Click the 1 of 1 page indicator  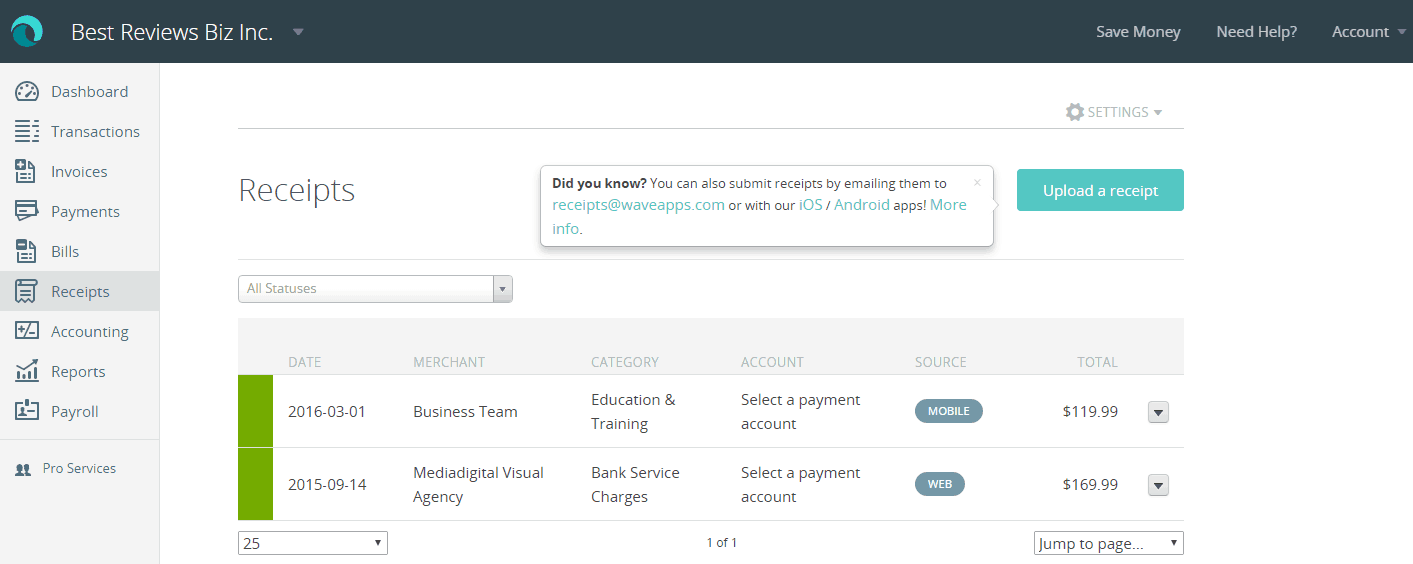[721, 543]
